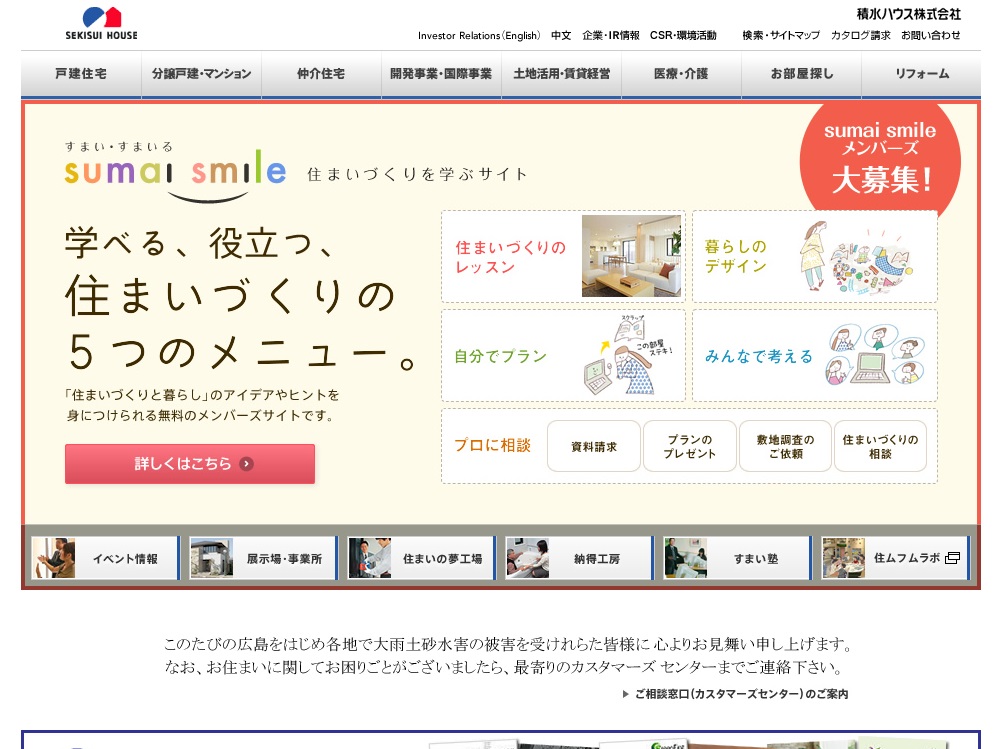Open the Investor Relations (English) link
The image size is (999, 749).
[x=478, y=36]
